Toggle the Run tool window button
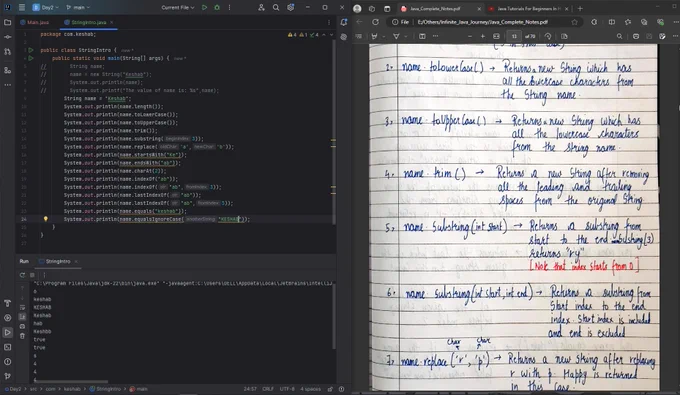680x395 pixels. coord(7,333)
